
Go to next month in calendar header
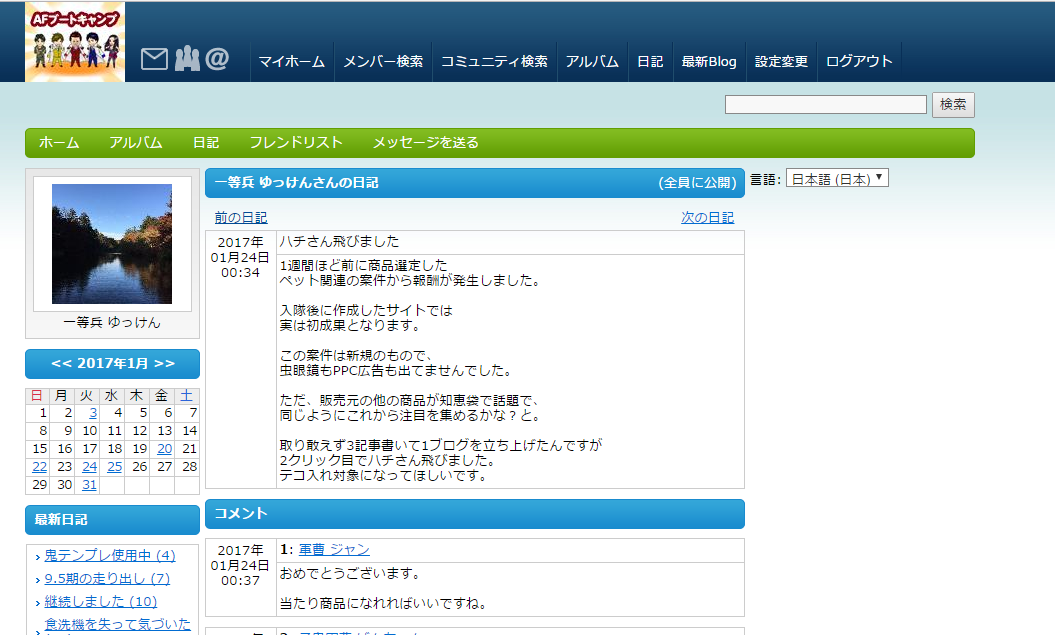point(165,363)
